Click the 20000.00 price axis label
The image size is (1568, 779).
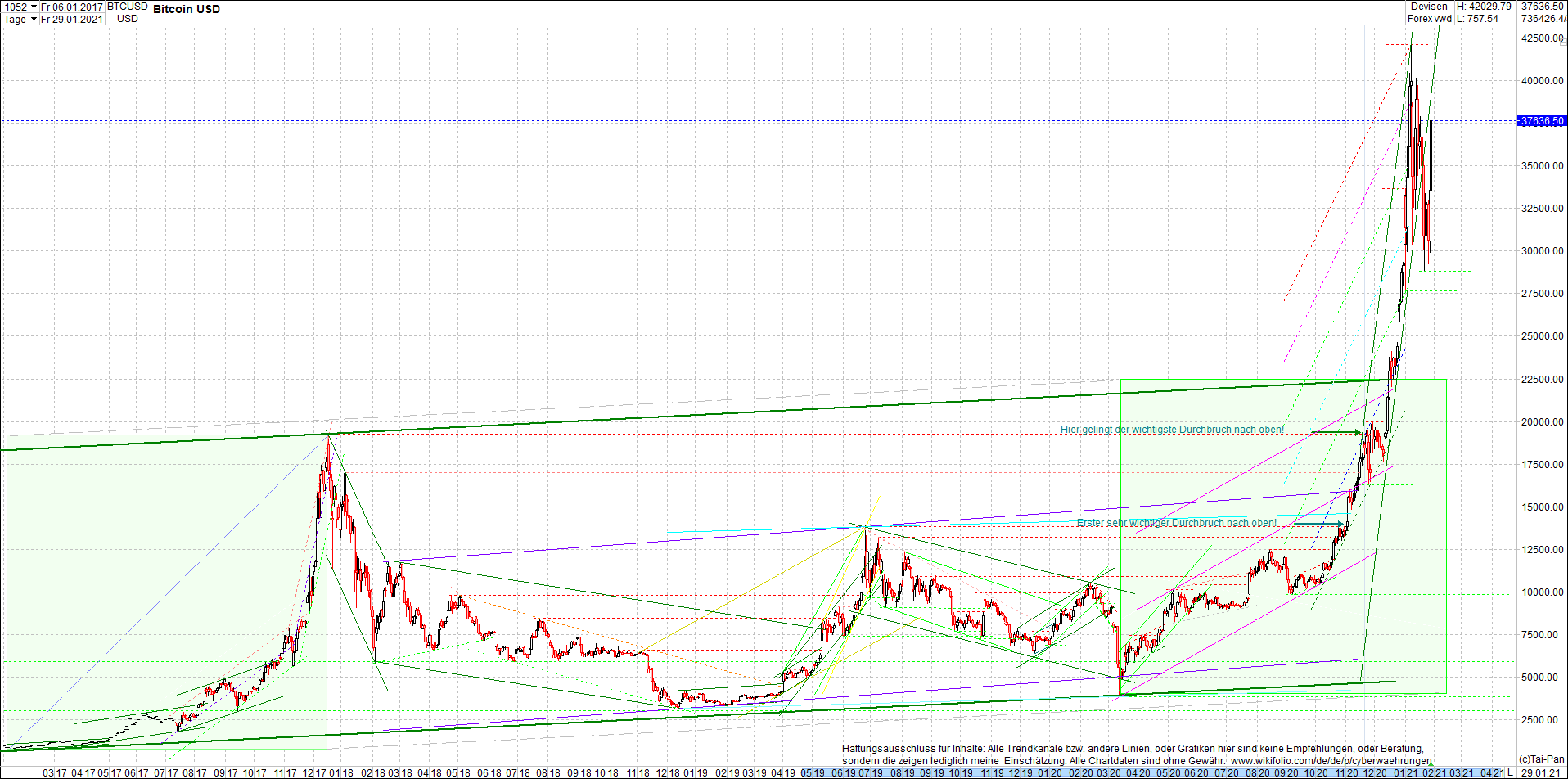(1543, 422)
